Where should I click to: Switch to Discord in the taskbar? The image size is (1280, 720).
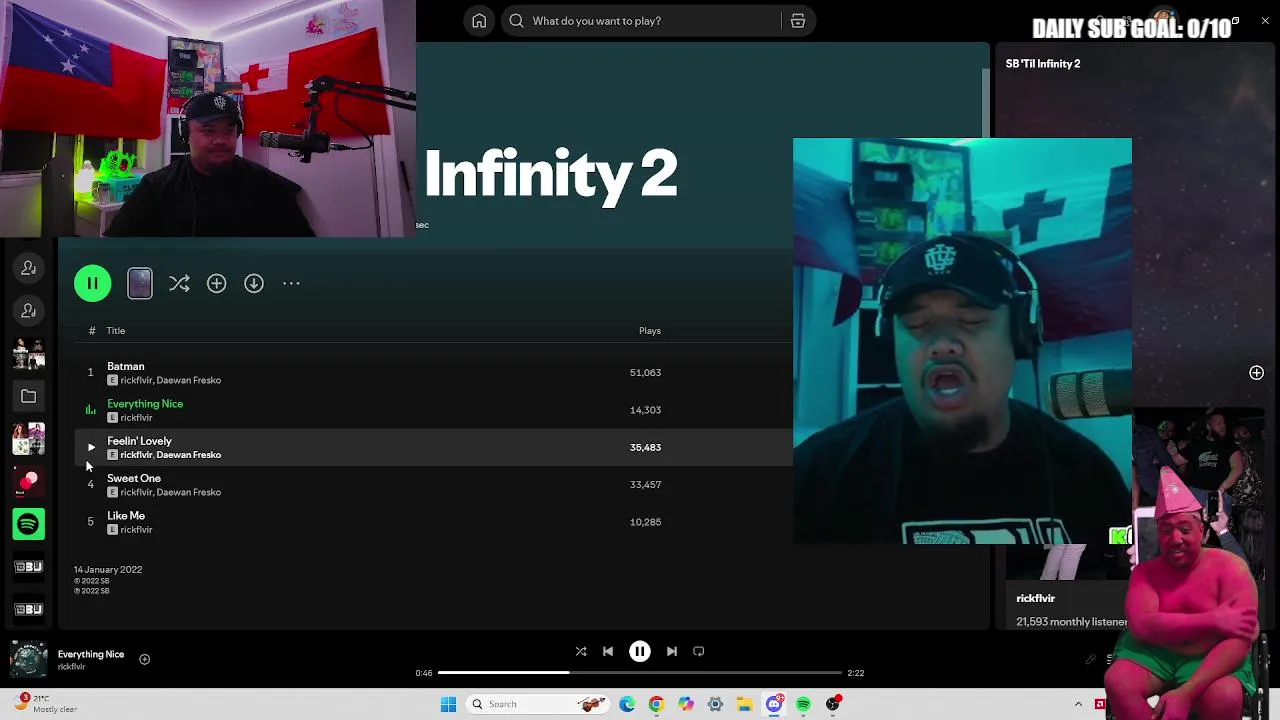coord(774,704)
